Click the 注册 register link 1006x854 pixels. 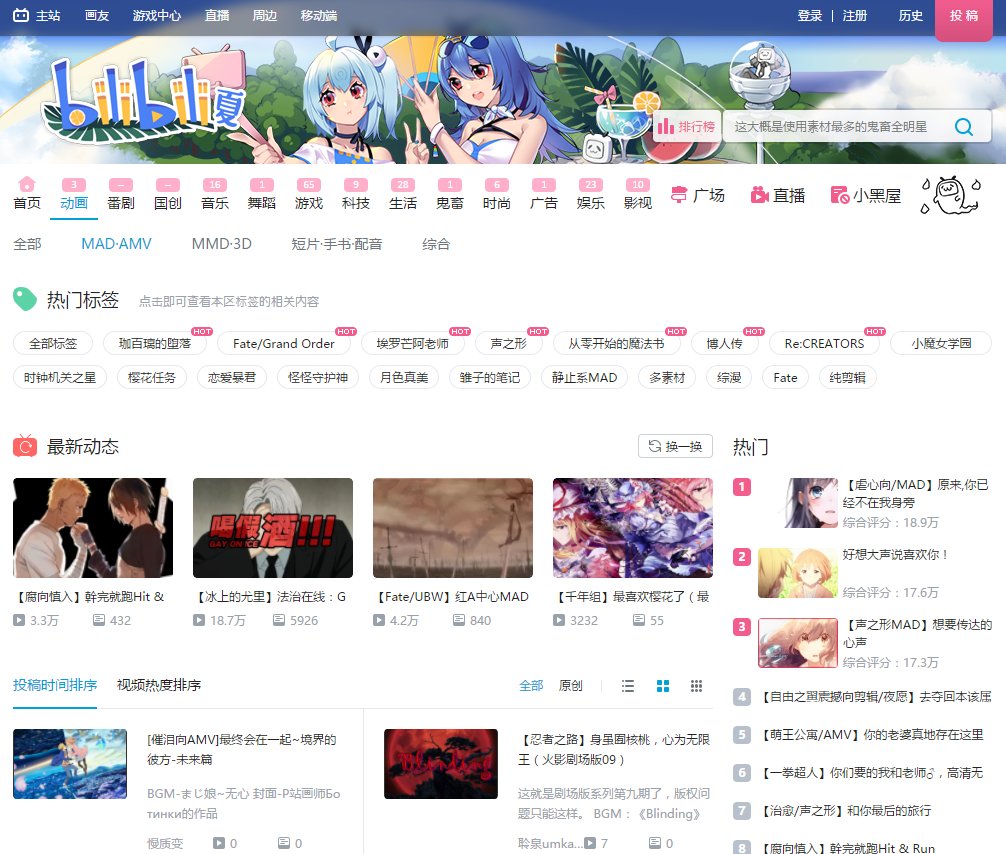[855, 15]
